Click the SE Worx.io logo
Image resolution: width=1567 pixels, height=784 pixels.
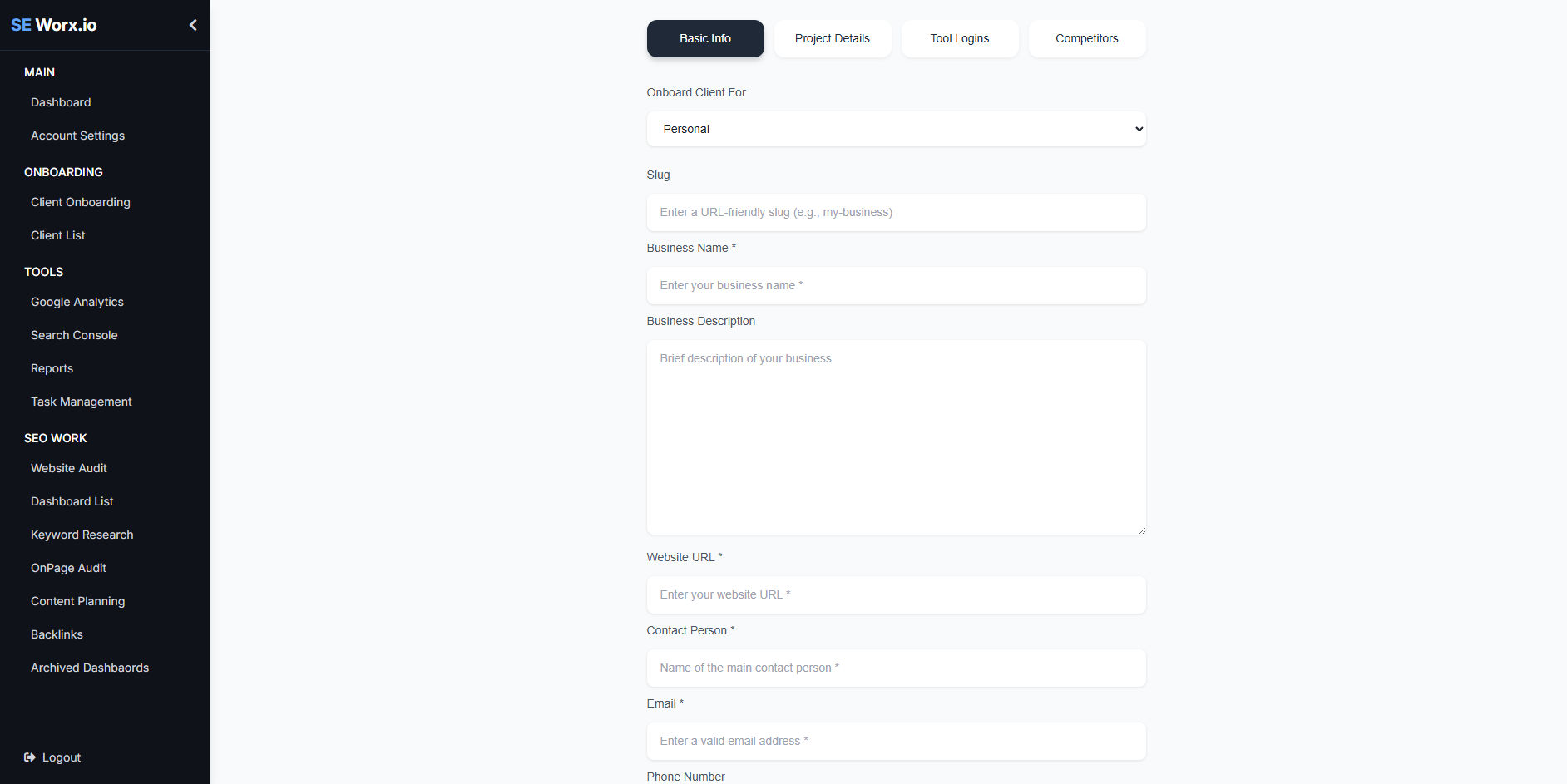(x=52, y=25)
